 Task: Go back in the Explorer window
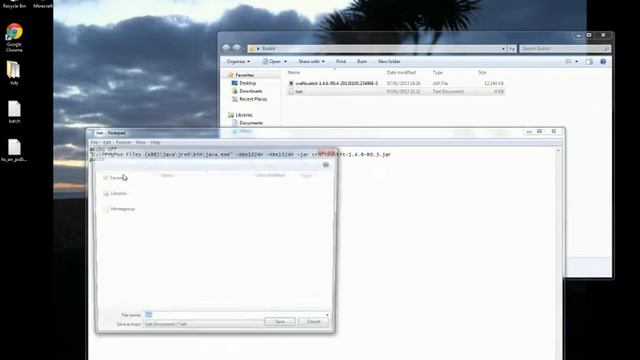pos(226,48)
